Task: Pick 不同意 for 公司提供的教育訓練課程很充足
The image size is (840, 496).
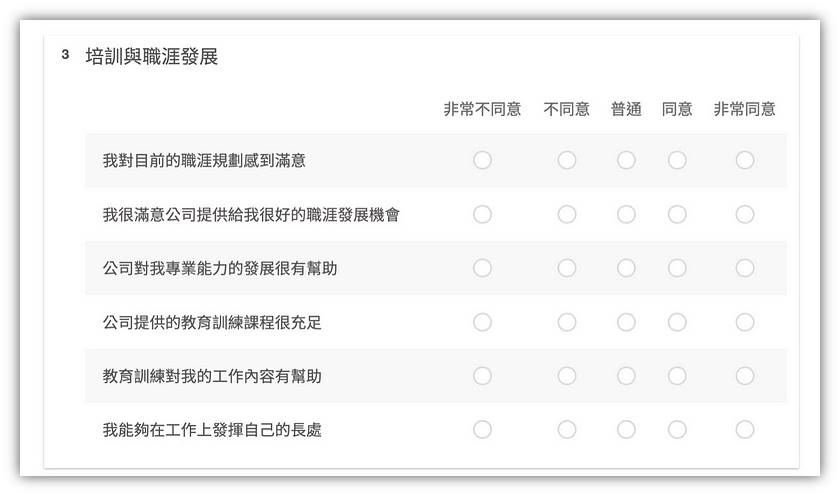Action: tap(567, 322)
